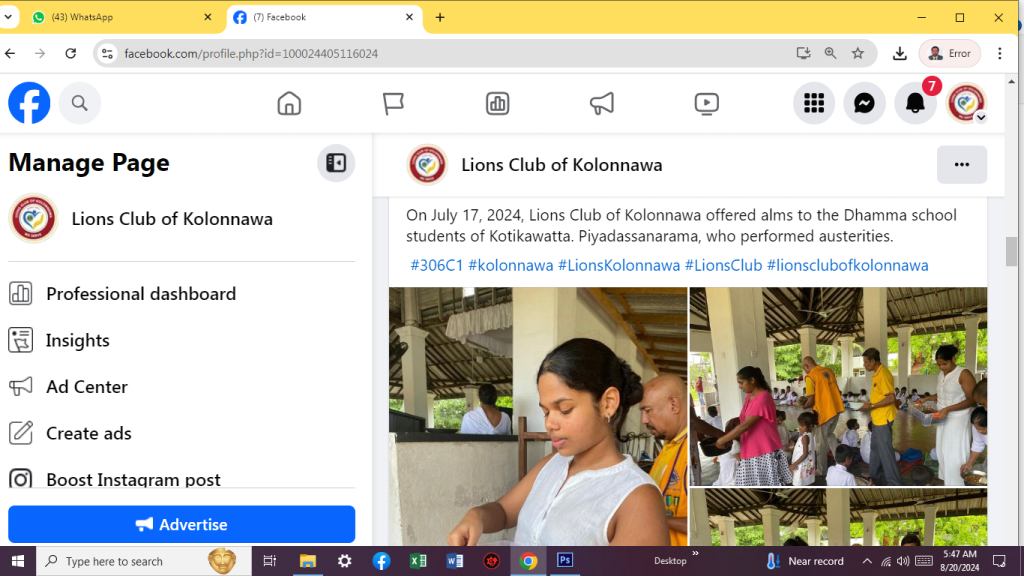Image resolution: width=1024 pixels, height=576 pixels.
Task: Follow the #306C1 hashtag
Action: click(x=436, y=265)
